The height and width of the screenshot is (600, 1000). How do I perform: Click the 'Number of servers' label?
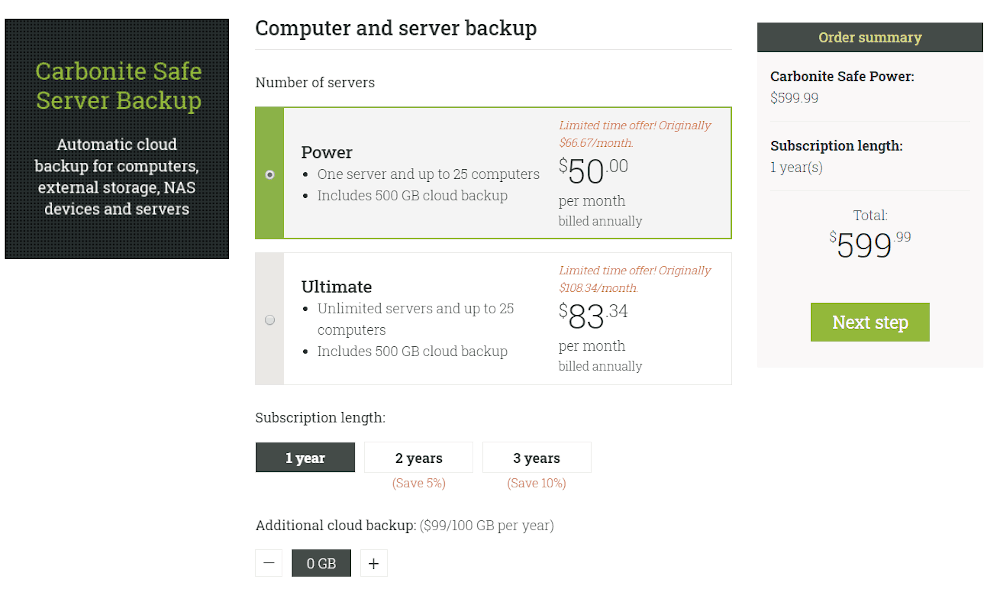(x=315, y=82)
